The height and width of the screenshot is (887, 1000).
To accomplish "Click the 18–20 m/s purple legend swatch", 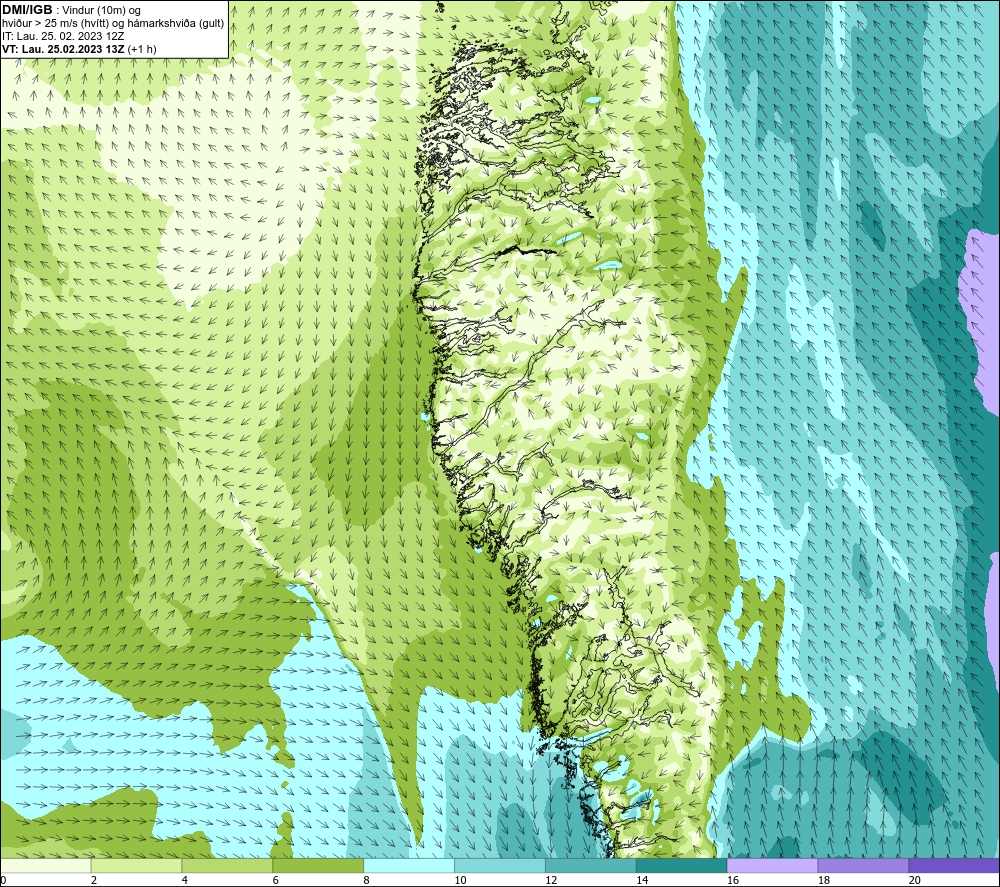I will click(863, 865).
